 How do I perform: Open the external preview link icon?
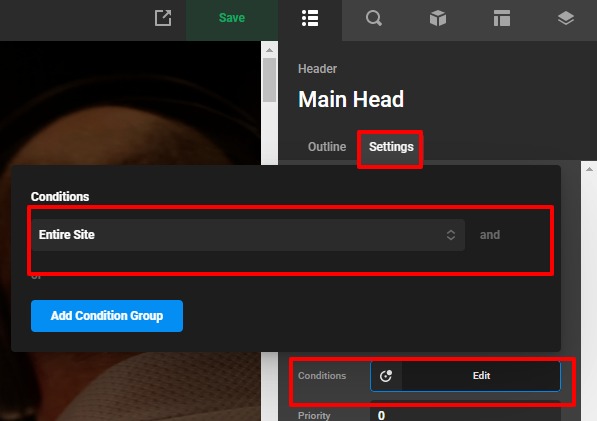[163, 18]
